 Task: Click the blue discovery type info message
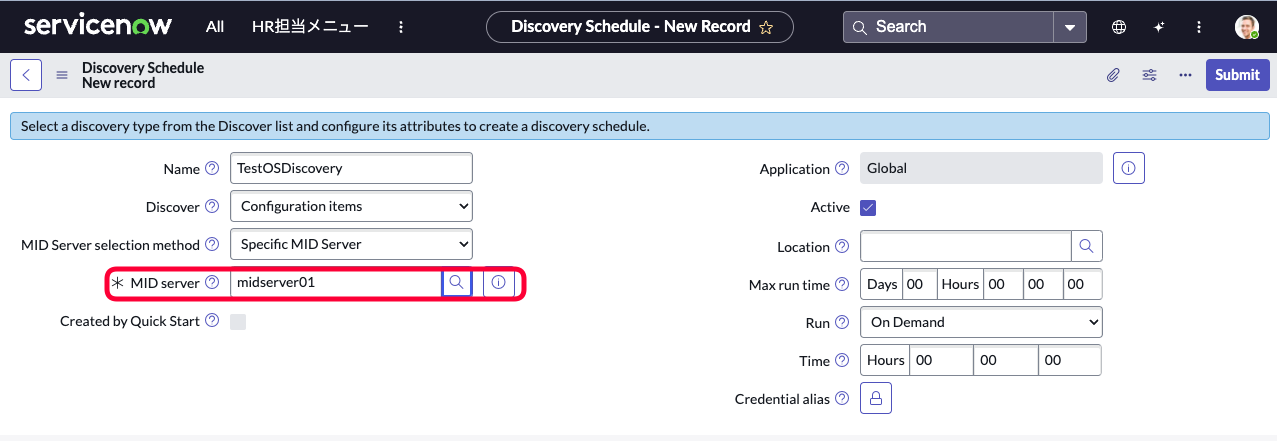638,127
